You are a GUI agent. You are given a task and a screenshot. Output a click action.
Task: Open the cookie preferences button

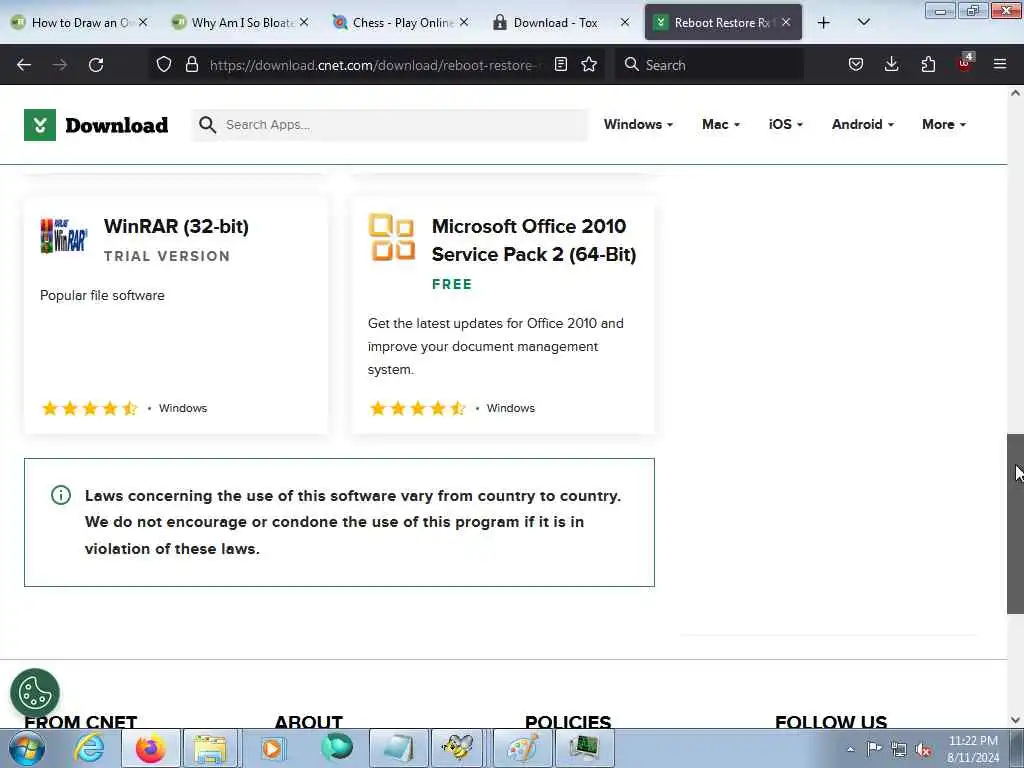(35, 693)
